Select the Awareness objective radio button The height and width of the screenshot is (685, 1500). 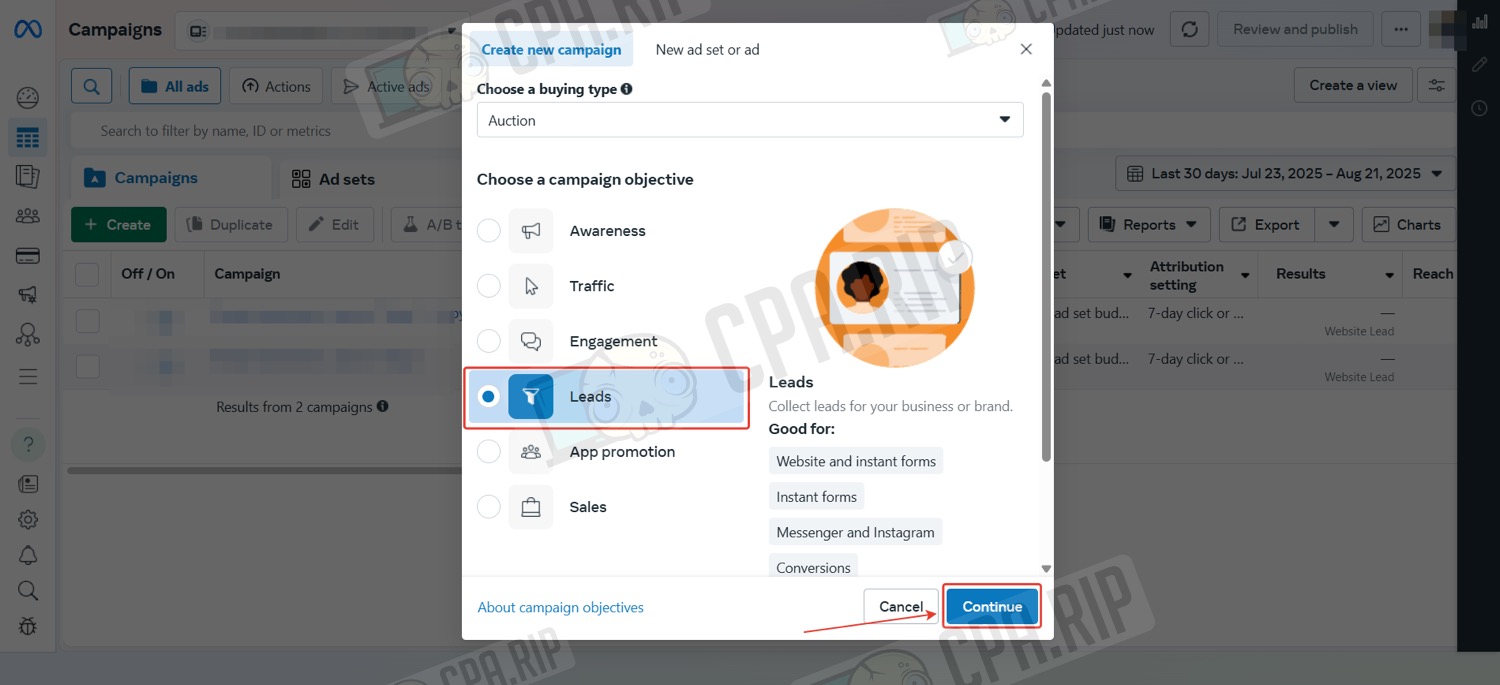(489, 231)
